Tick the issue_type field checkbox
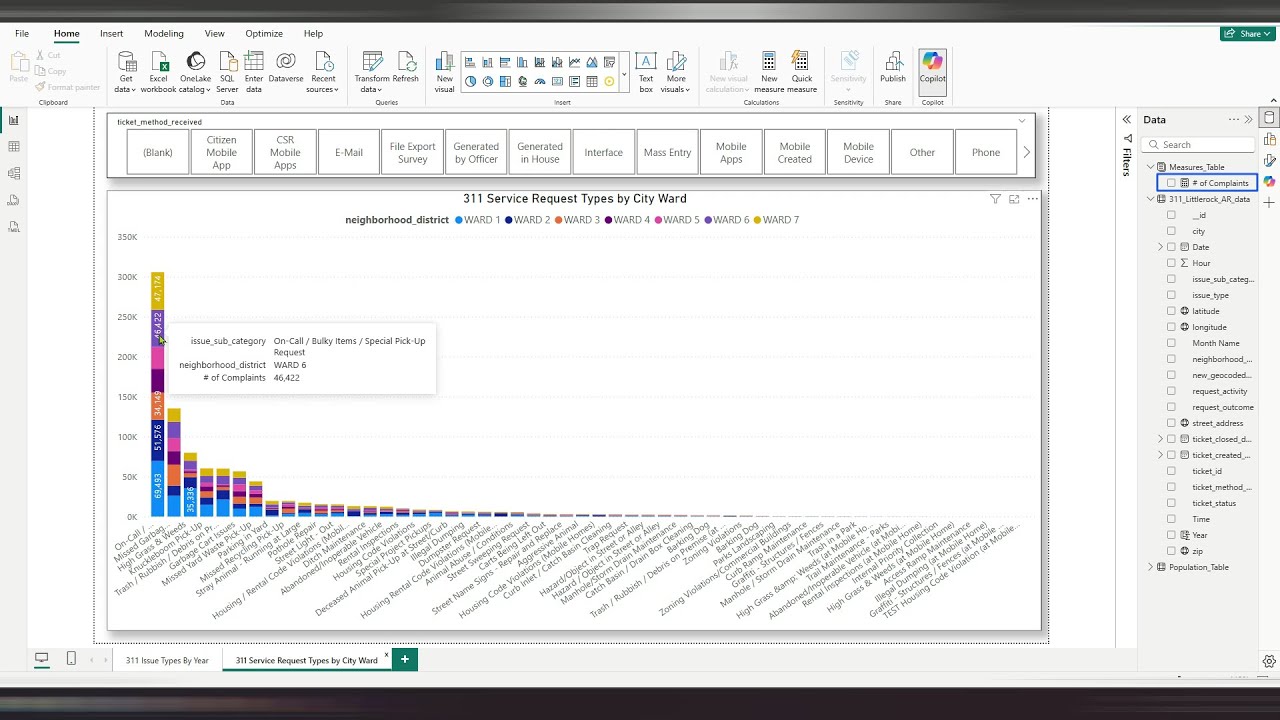This screenshot has width=1280, height=720. click(1171, 295)
